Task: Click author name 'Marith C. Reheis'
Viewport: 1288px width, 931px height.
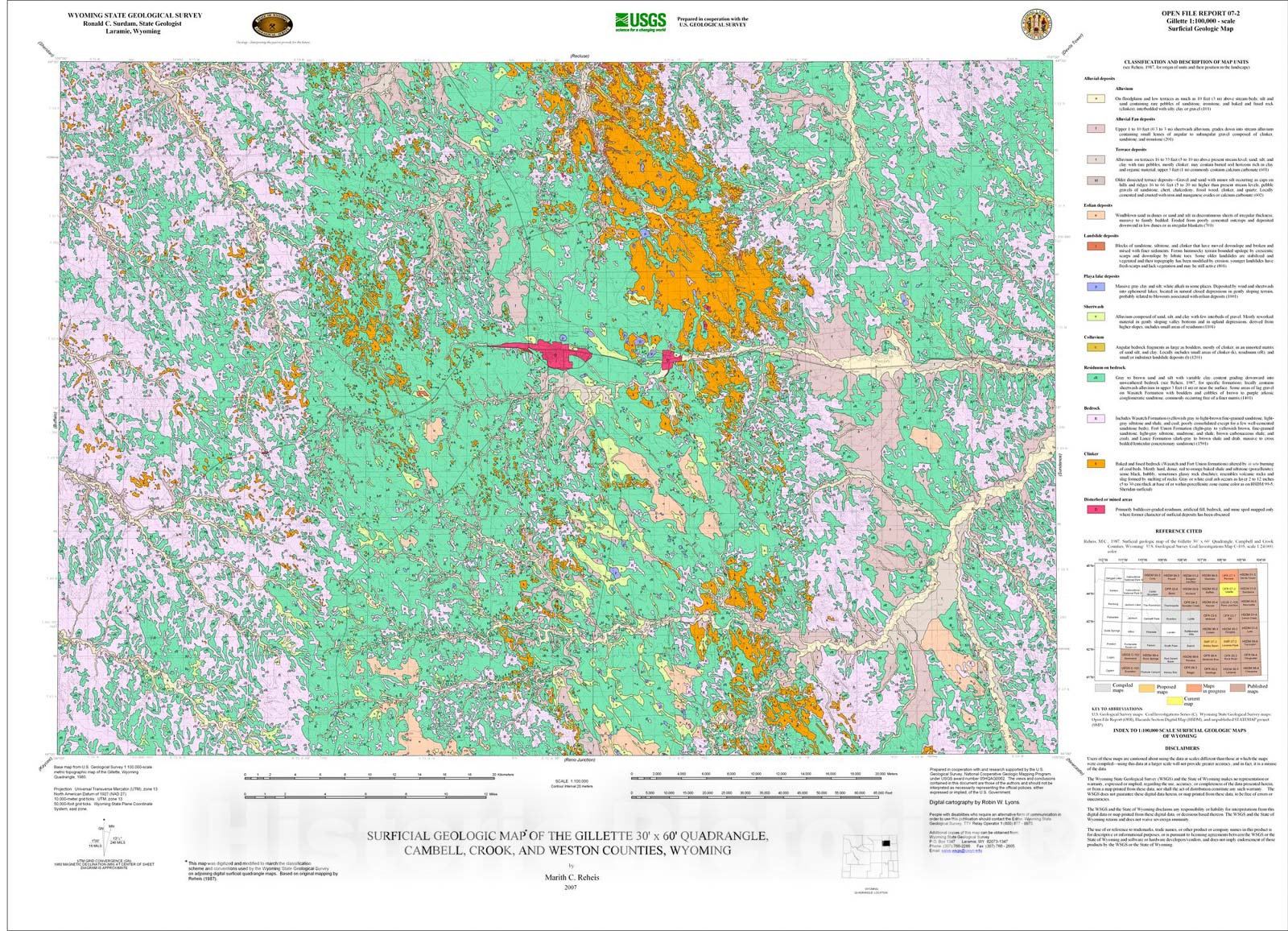Action: (571, 877)
